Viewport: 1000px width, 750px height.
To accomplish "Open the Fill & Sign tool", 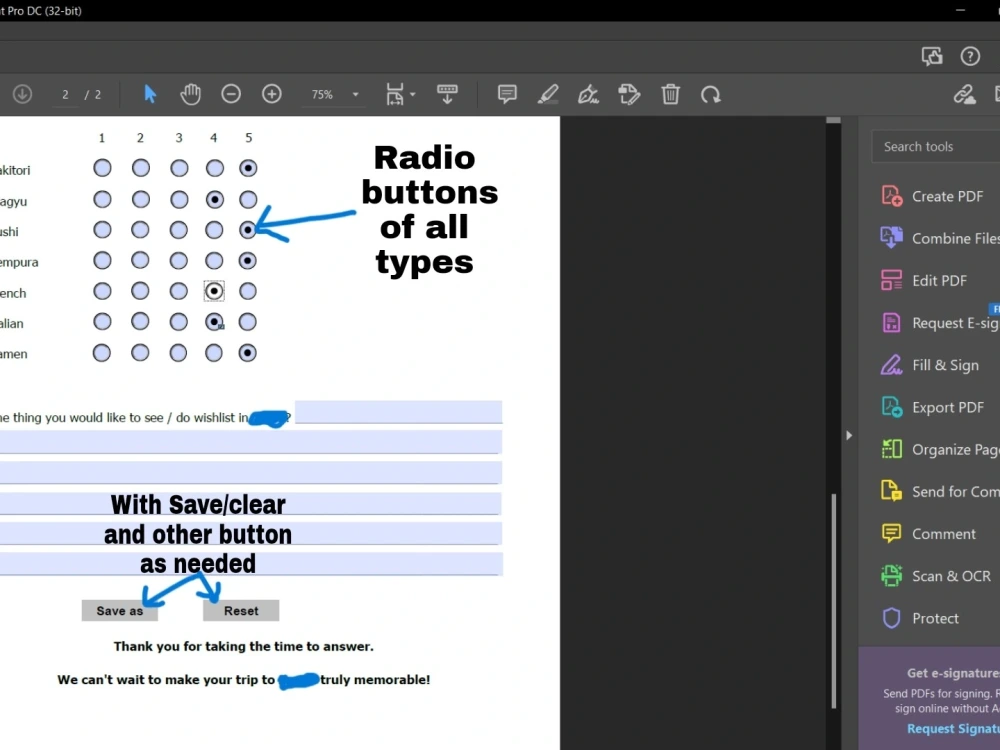I will pos(932,365).
